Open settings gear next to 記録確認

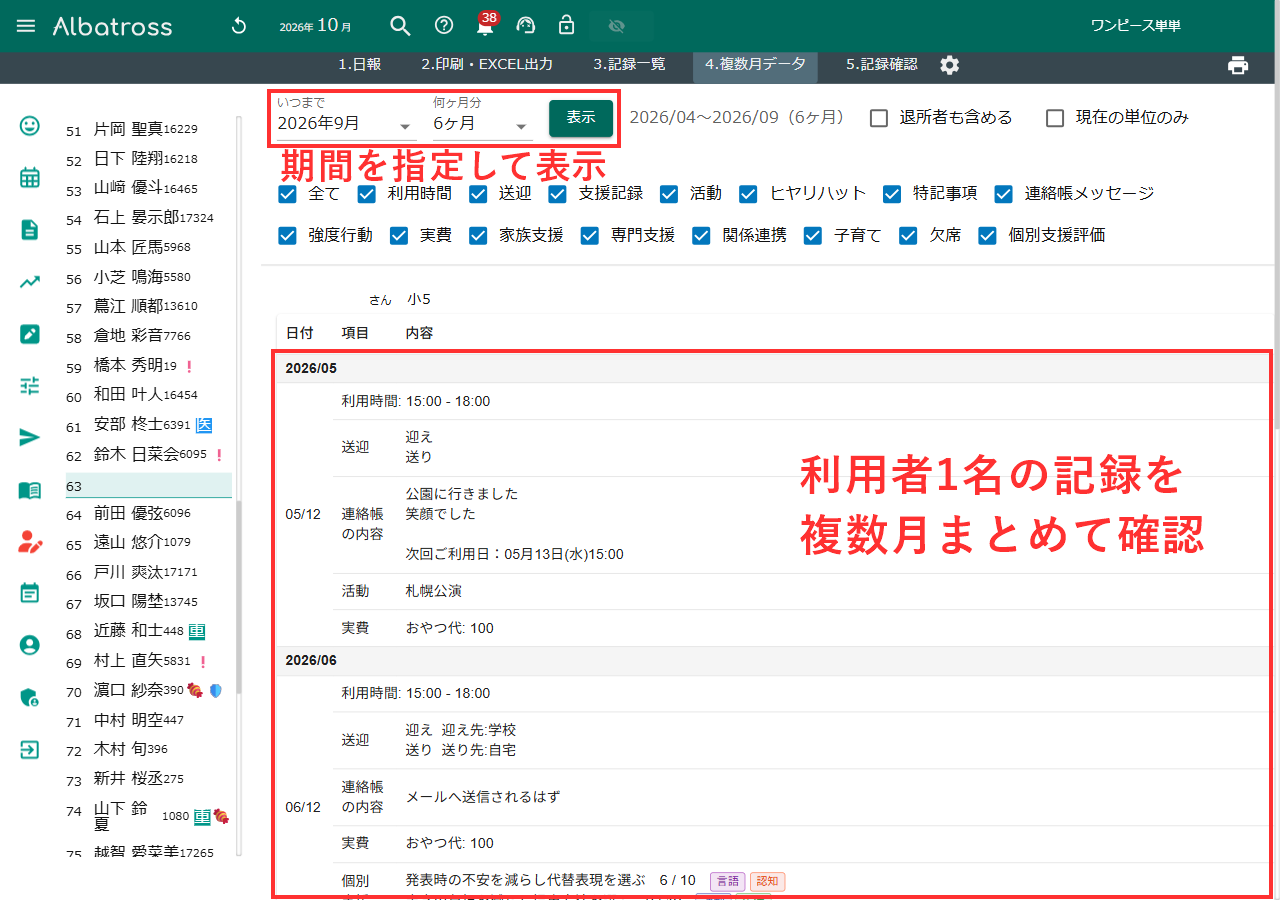[x=949, y=65]
